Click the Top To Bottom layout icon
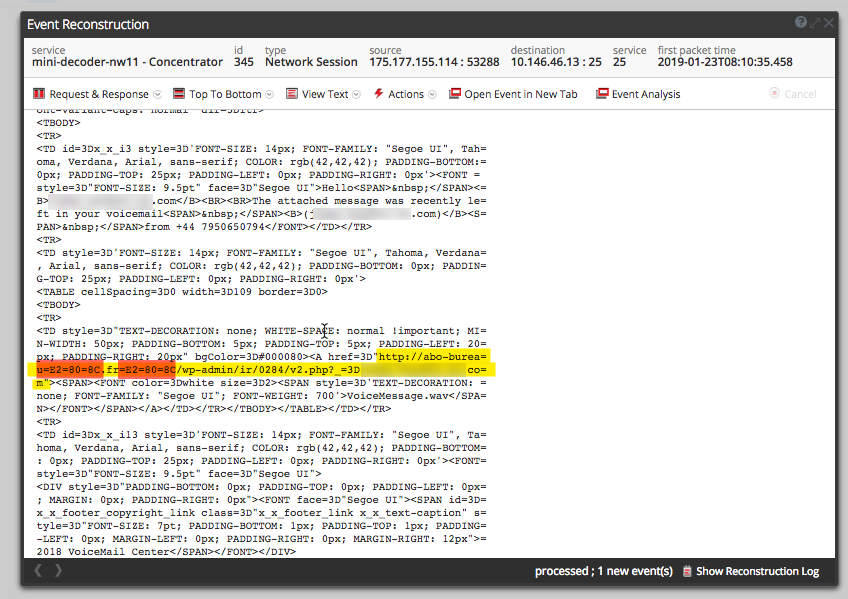Viewport: 848px width, 599px height. [179, 94]
